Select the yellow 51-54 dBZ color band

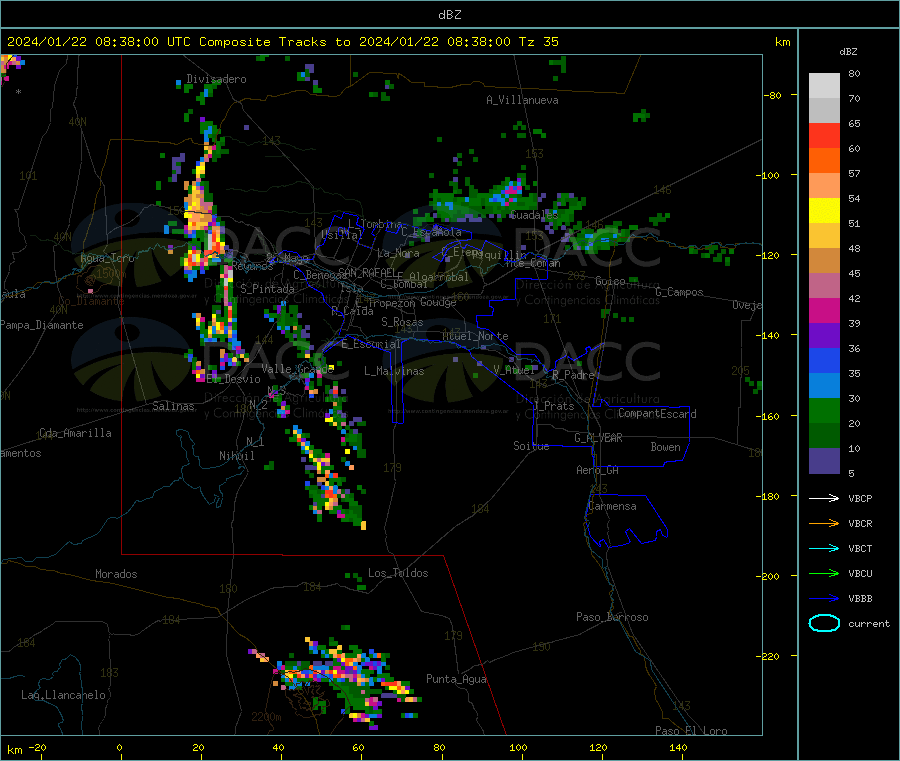pyautogui.click(x=824, y=211)
